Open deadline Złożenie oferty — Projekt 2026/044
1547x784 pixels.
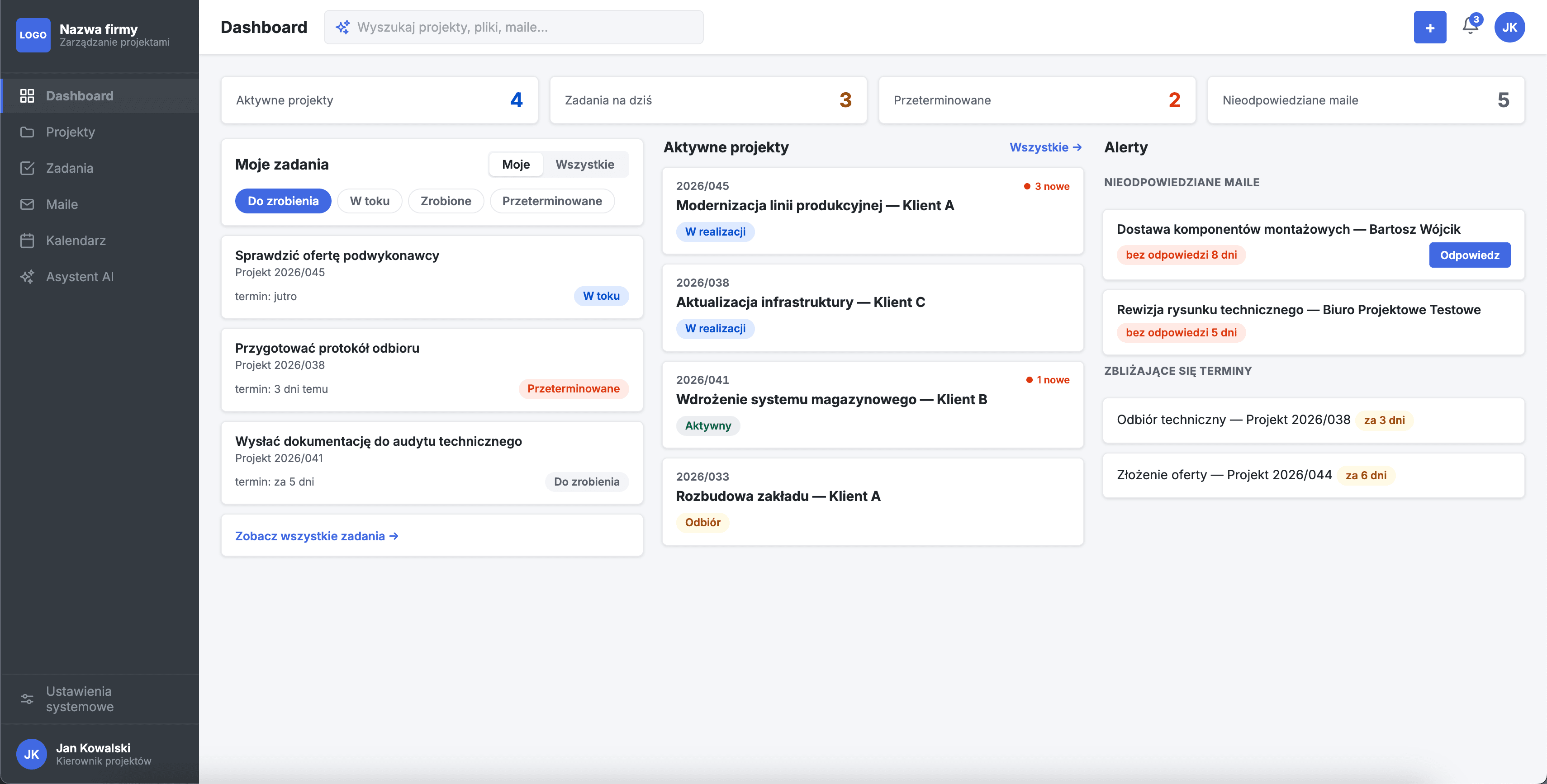click(x=1314, y=476)
